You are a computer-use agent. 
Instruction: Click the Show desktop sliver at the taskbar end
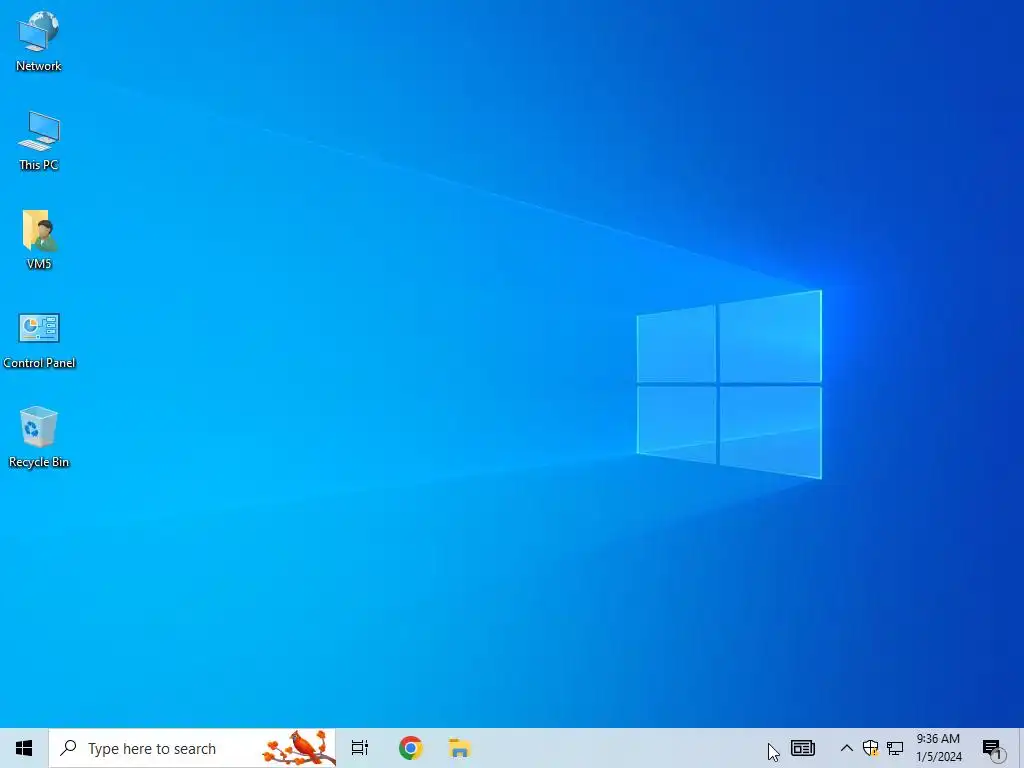click(1021, 748)
